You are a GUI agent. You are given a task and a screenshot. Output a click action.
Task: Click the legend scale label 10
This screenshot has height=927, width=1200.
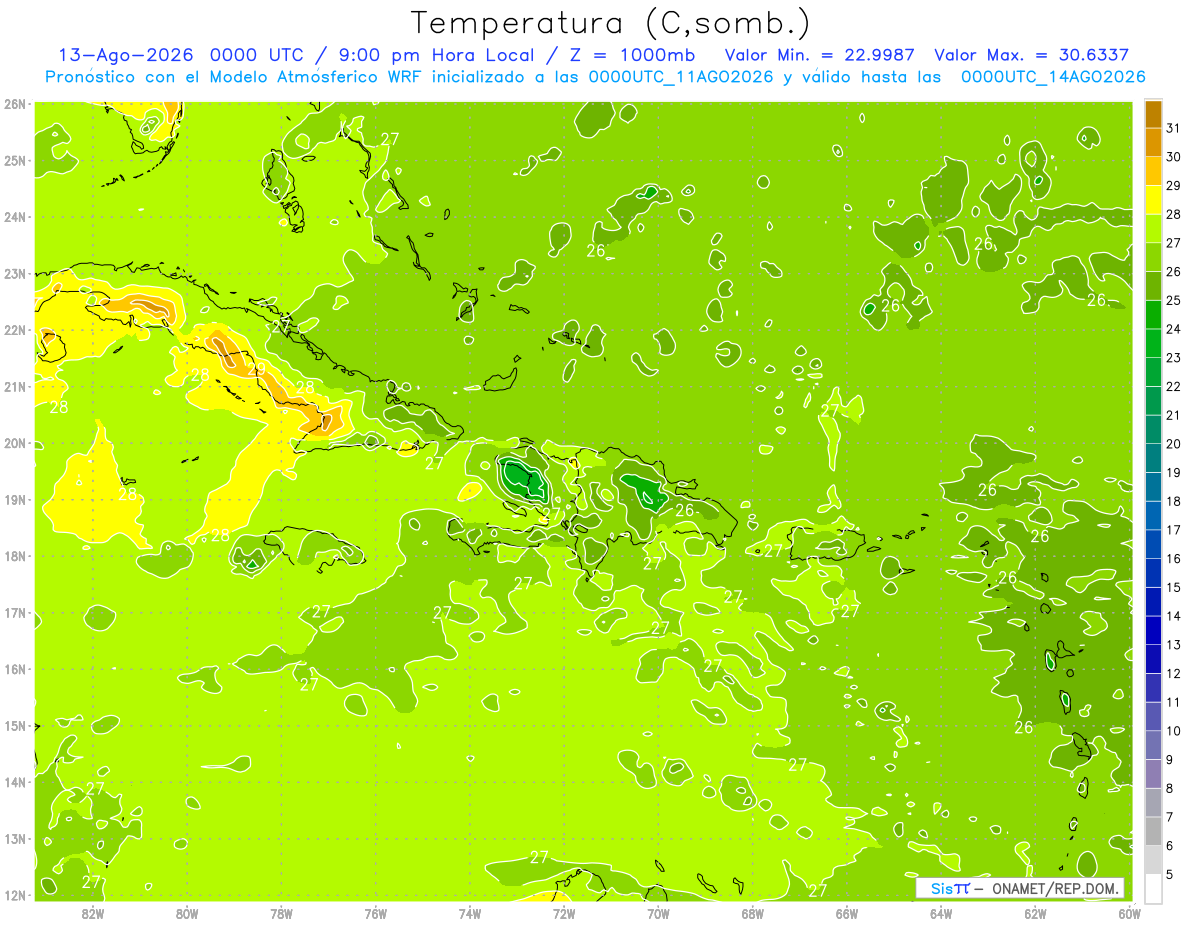click(x=1174, y=731)
